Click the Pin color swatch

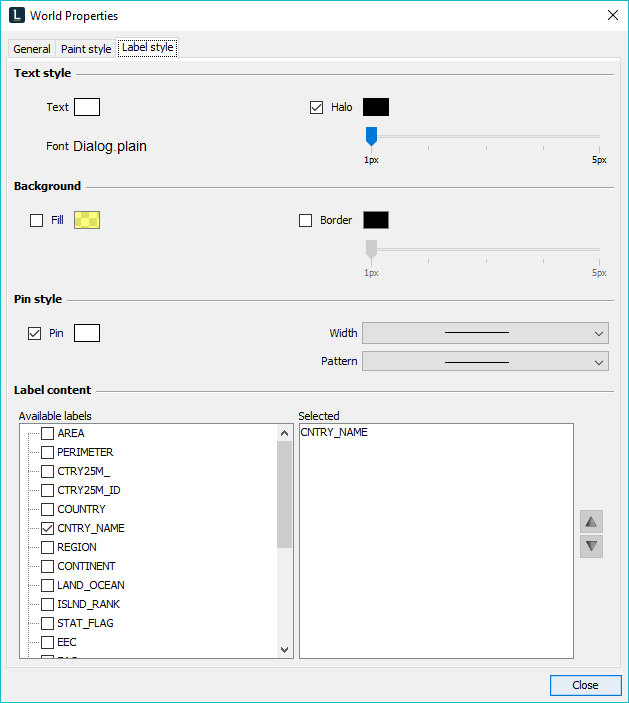pyautogui.click(x=87, y=333)
